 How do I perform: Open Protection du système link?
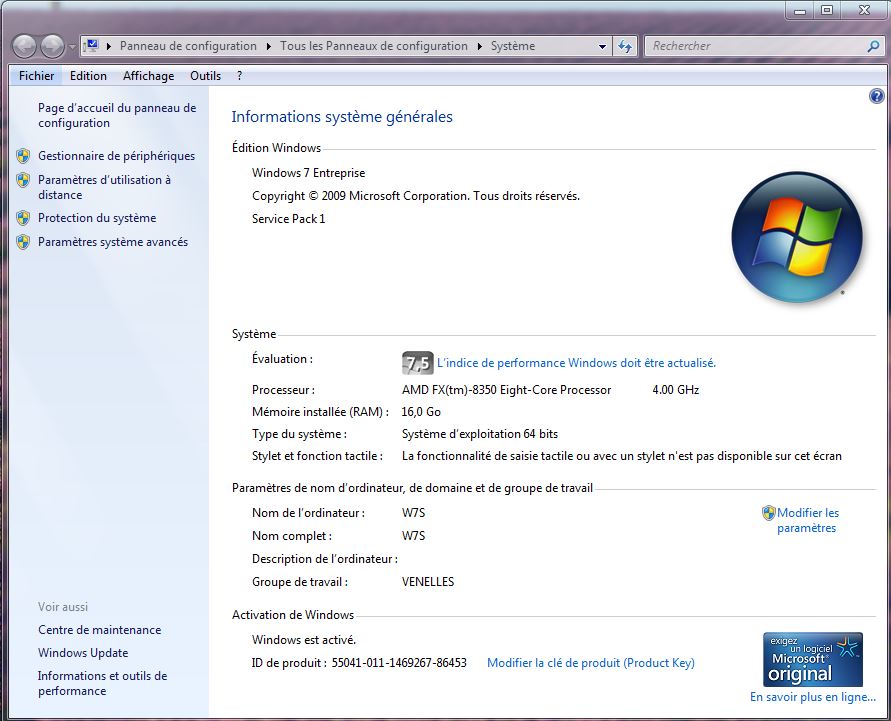pyautogui.click(x=97, y=218)
